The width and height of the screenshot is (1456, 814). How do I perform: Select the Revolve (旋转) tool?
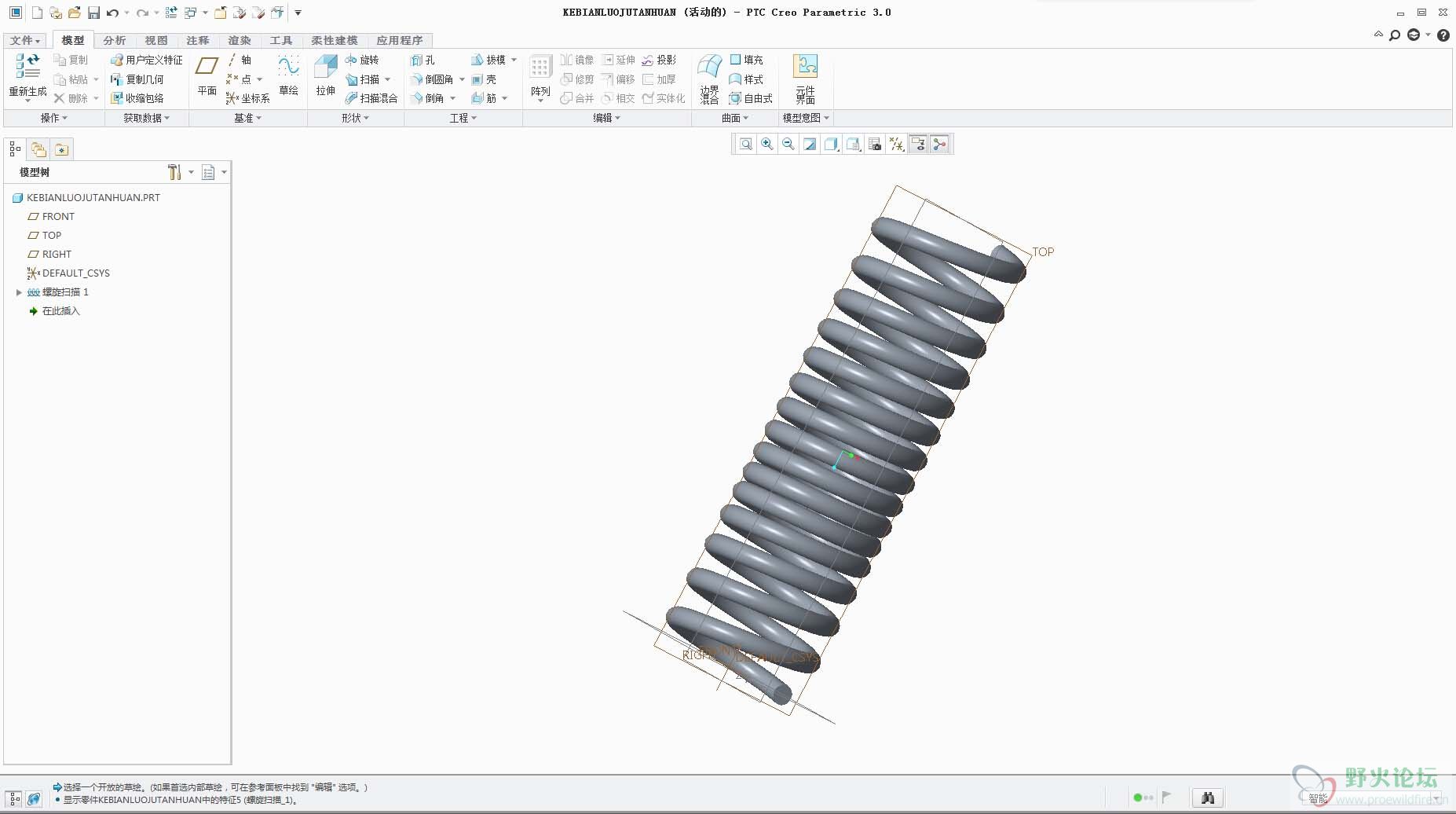pos(362,60)
